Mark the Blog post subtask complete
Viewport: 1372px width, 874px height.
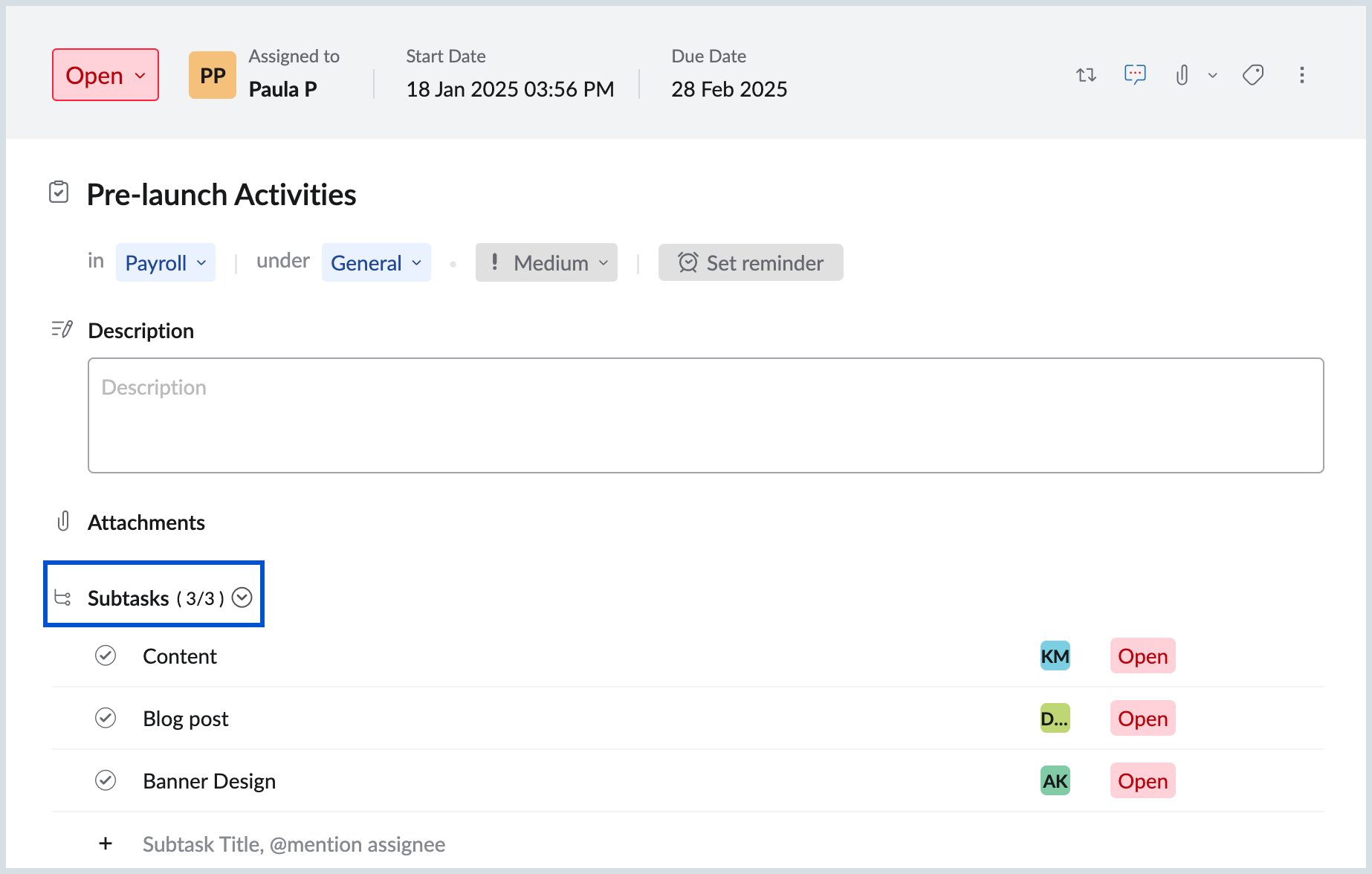106,718
